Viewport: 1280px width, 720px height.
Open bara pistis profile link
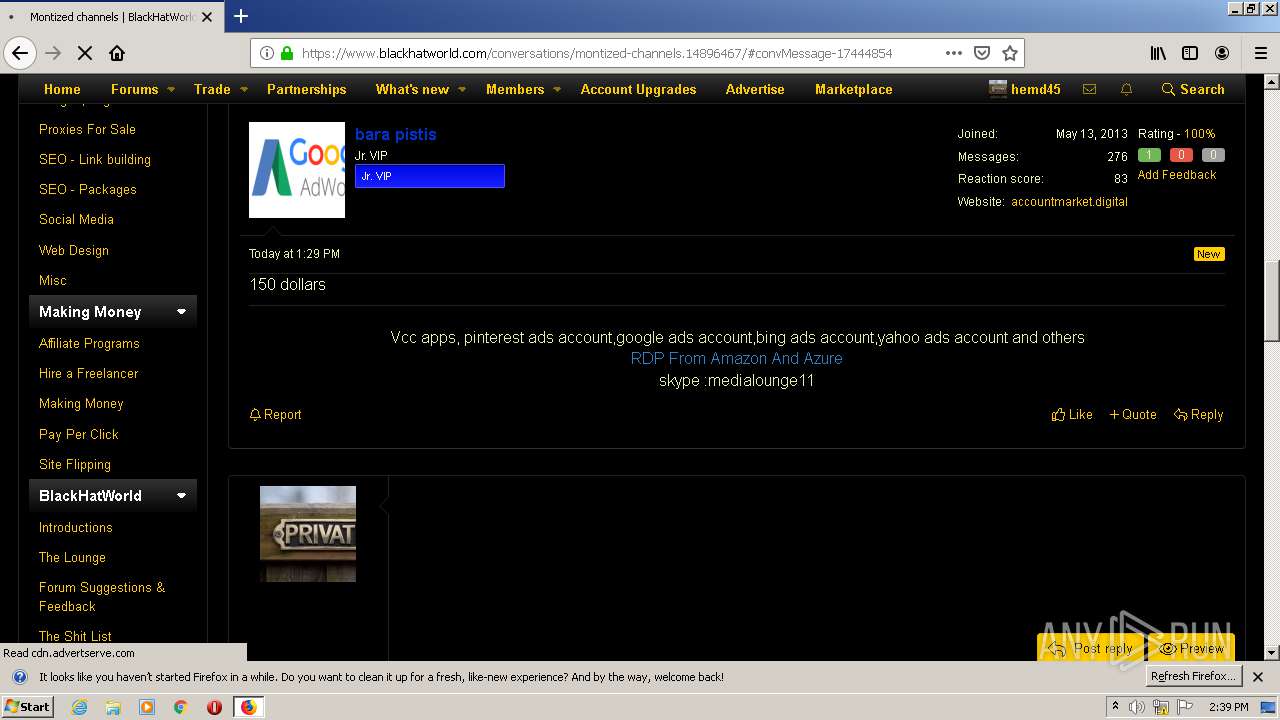tap(396, 134)
